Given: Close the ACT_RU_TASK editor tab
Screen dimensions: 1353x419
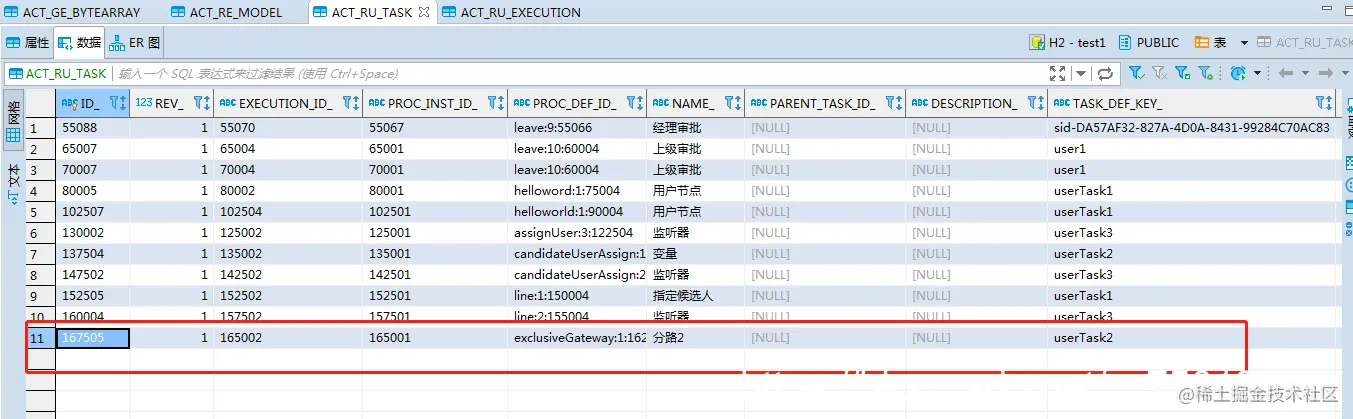Looking at the screenshot, I should (423, 13).
